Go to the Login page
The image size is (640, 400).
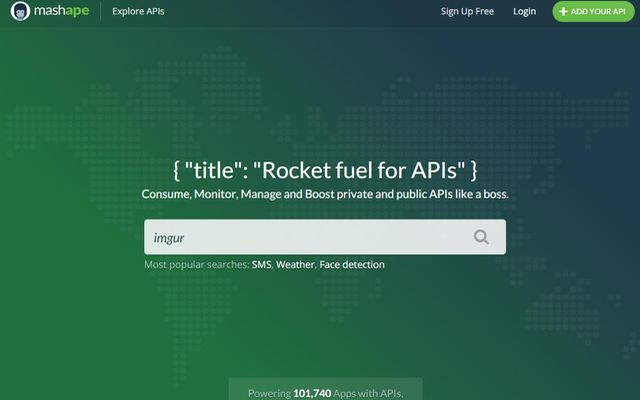click(x=524, y=11)
